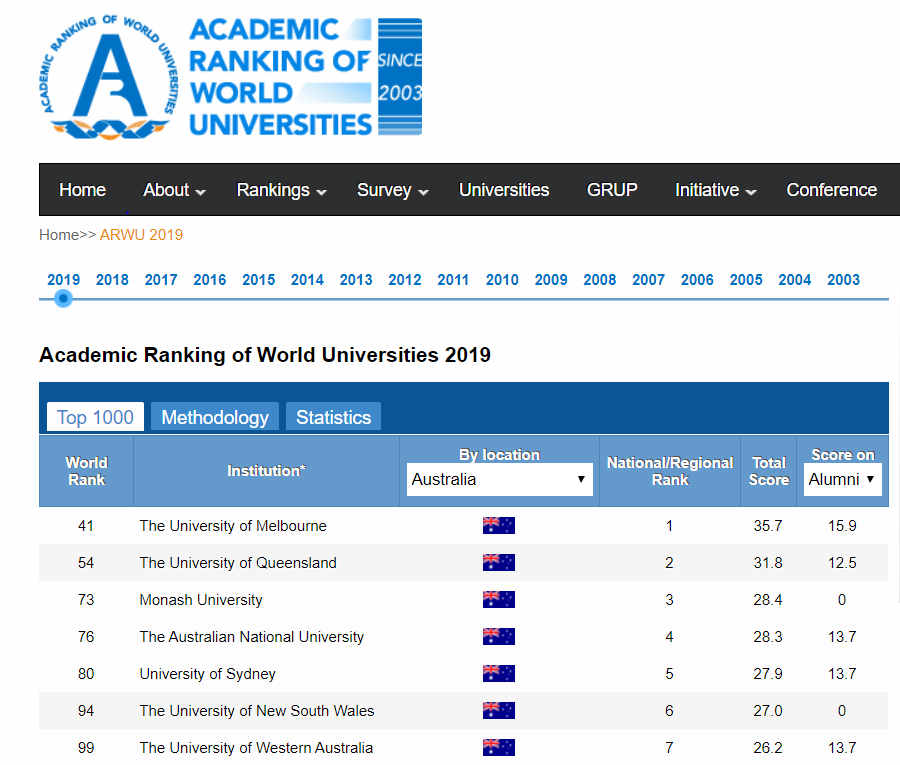Open the By location Australia dropdown
The width and height of the screenshot is (900, 765).
click(499, 479)
